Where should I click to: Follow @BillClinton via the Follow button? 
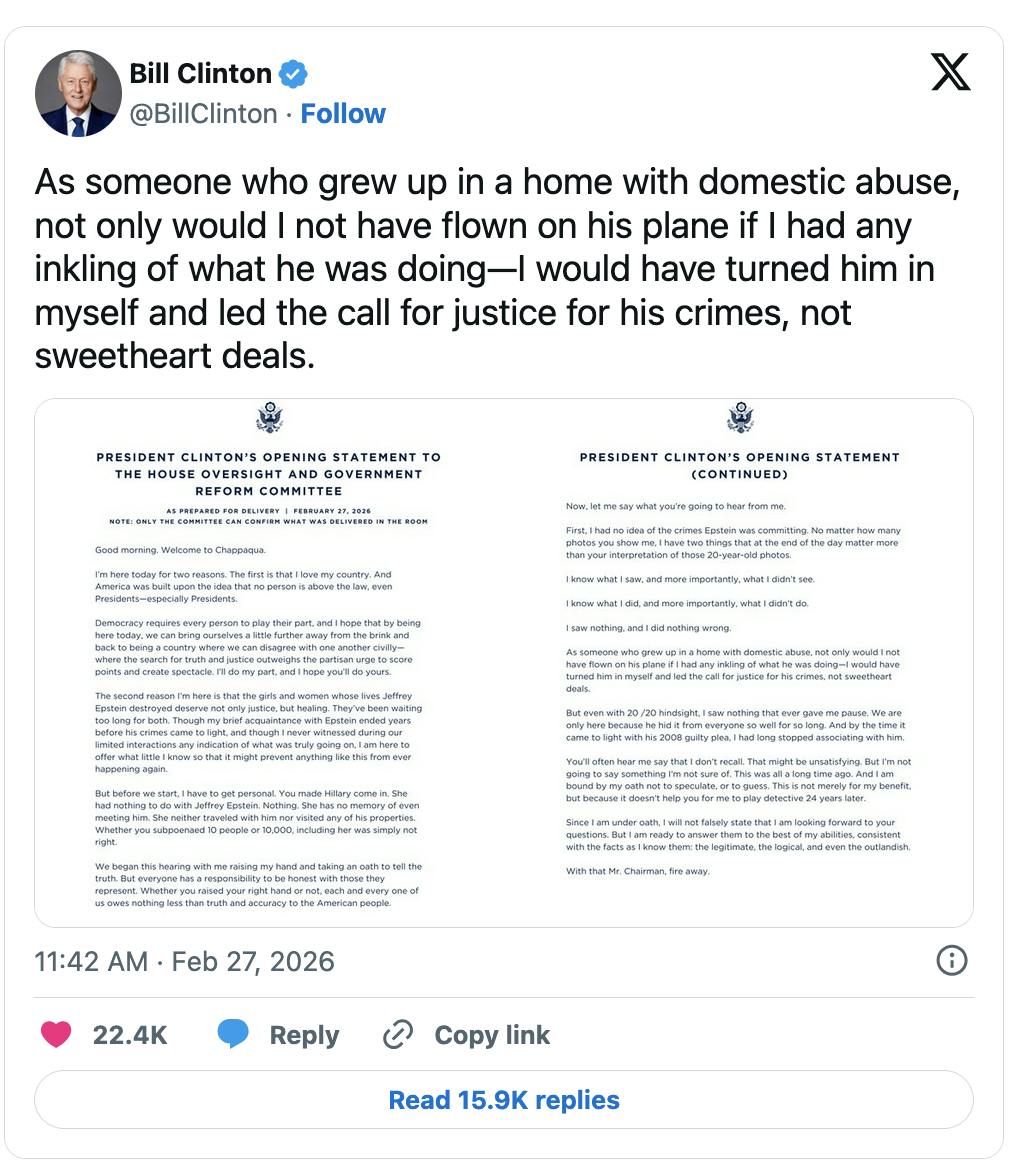click(344, 113)
